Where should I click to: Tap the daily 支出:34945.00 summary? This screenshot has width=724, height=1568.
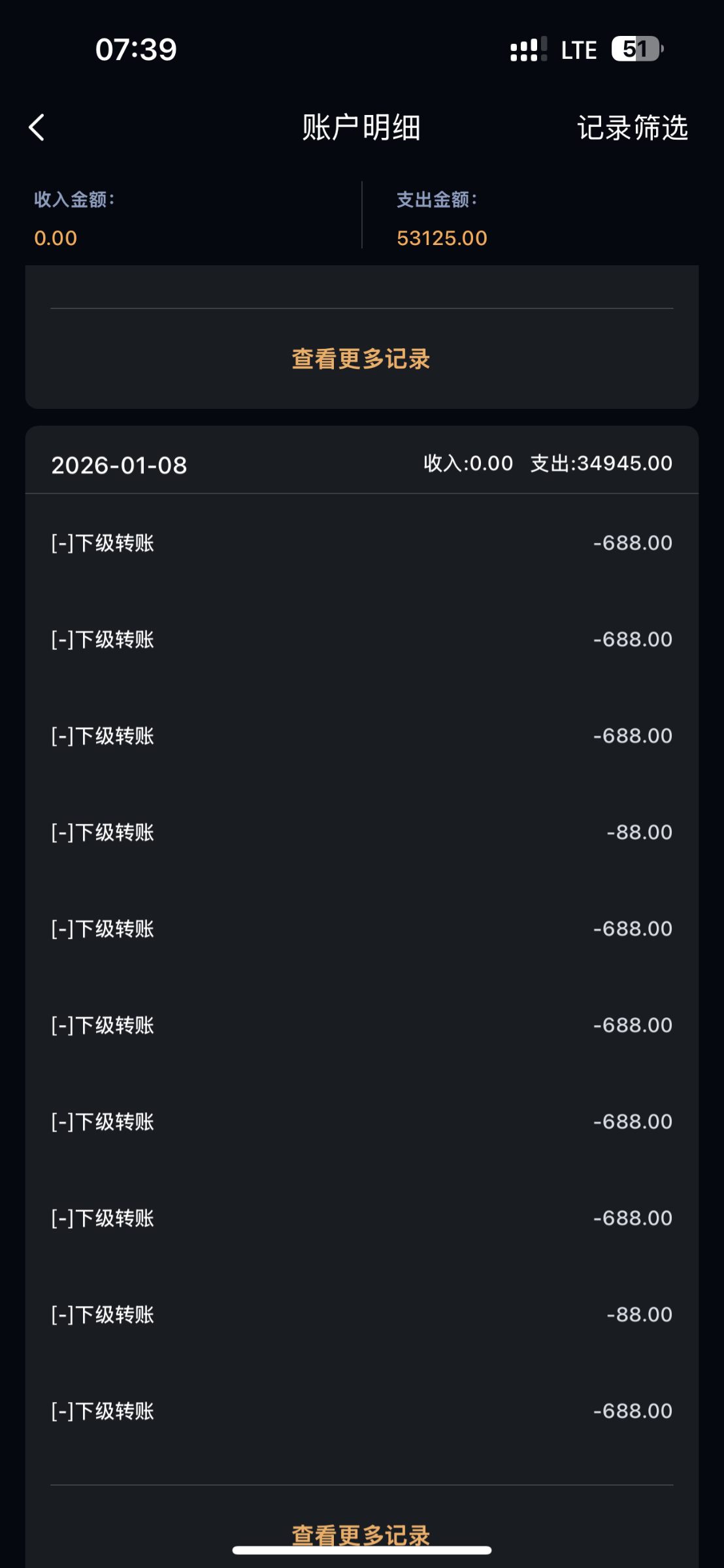(601, 463)
